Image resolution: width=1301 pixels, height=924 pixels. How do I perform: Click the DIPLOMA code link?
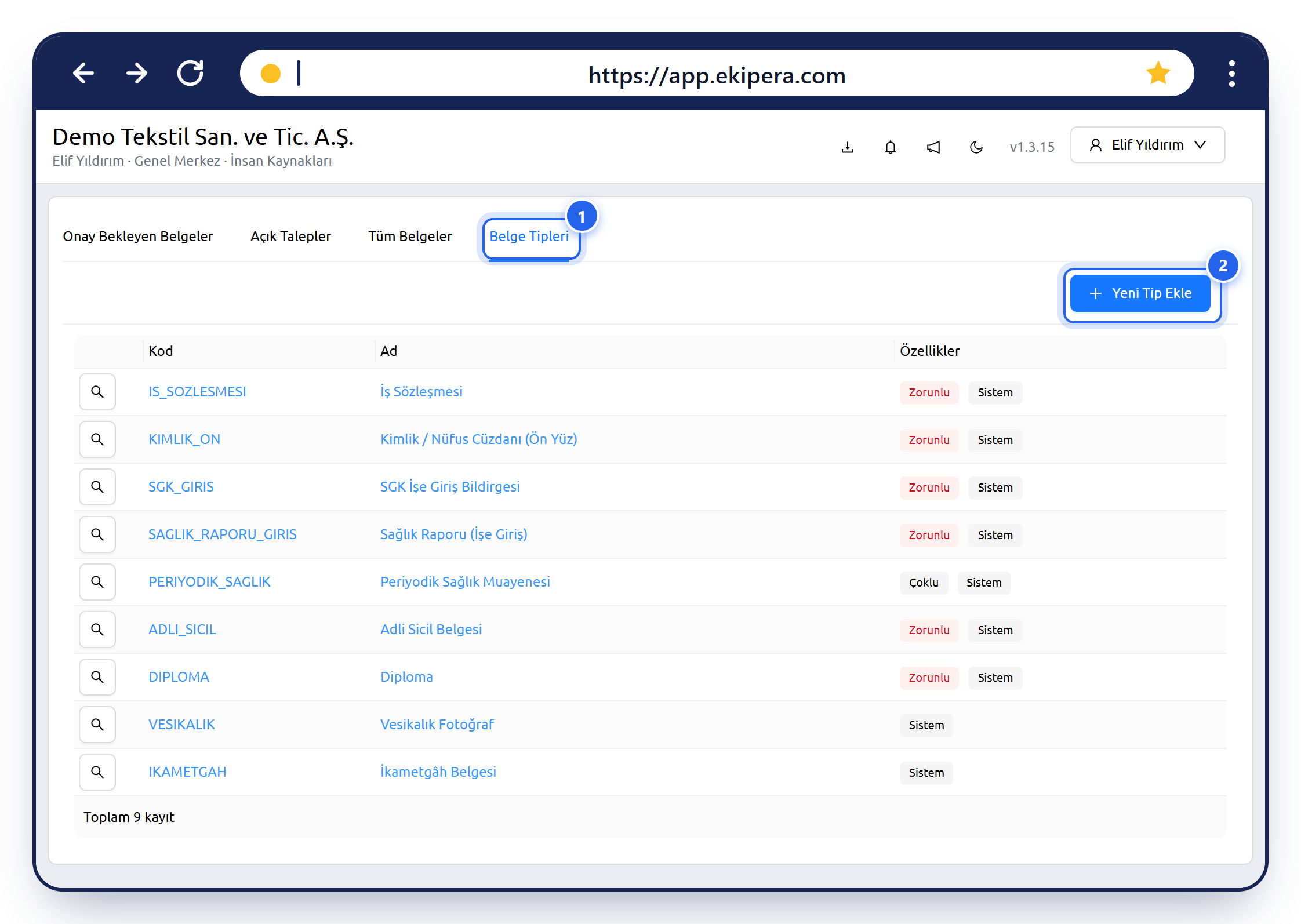point(179,677)
